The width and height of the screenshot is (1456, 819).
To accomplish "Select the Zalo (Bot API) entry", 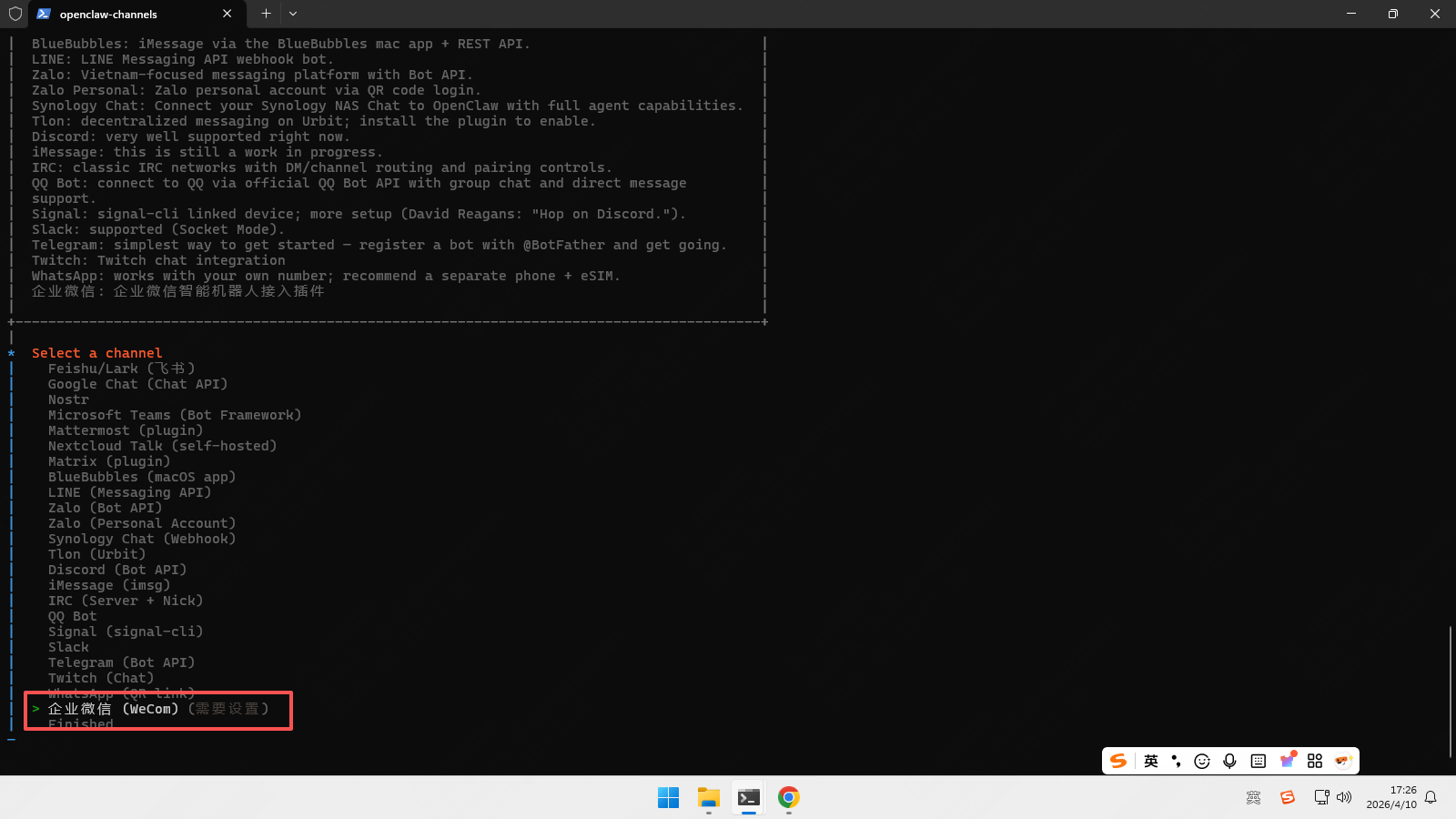I will tap(106, 508).
